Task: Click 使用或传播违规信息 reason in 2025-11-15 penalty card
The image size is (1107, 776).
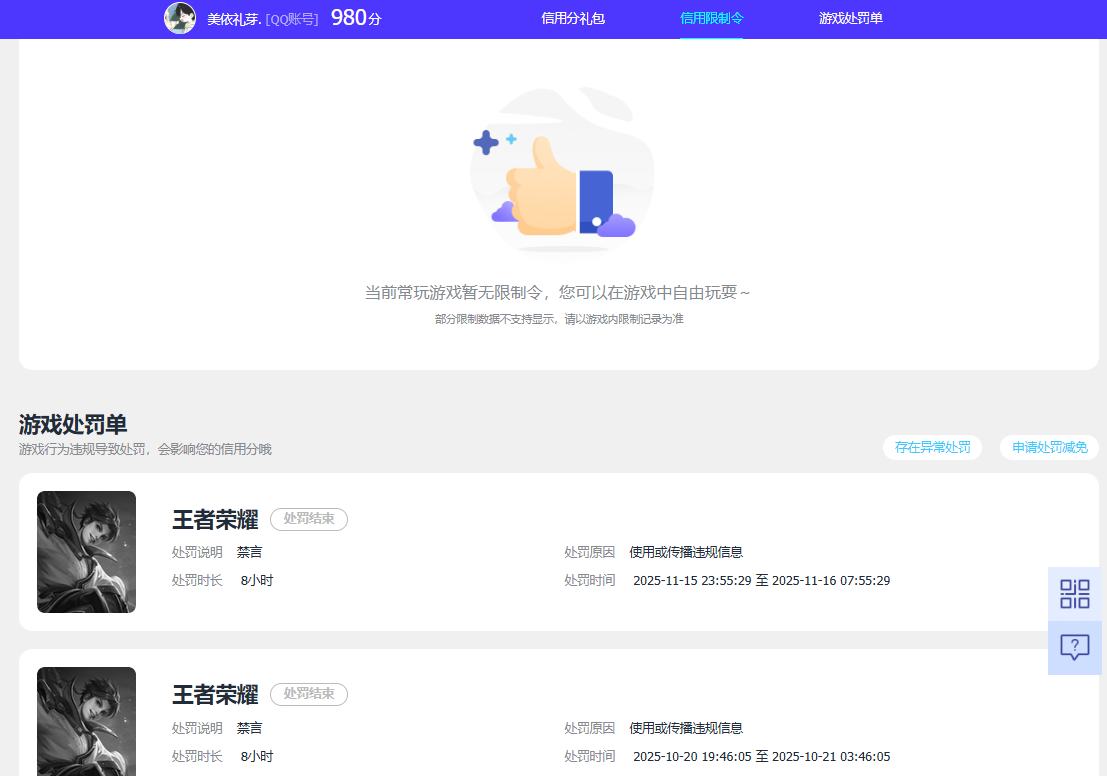Action: click(x=686, y=552)
